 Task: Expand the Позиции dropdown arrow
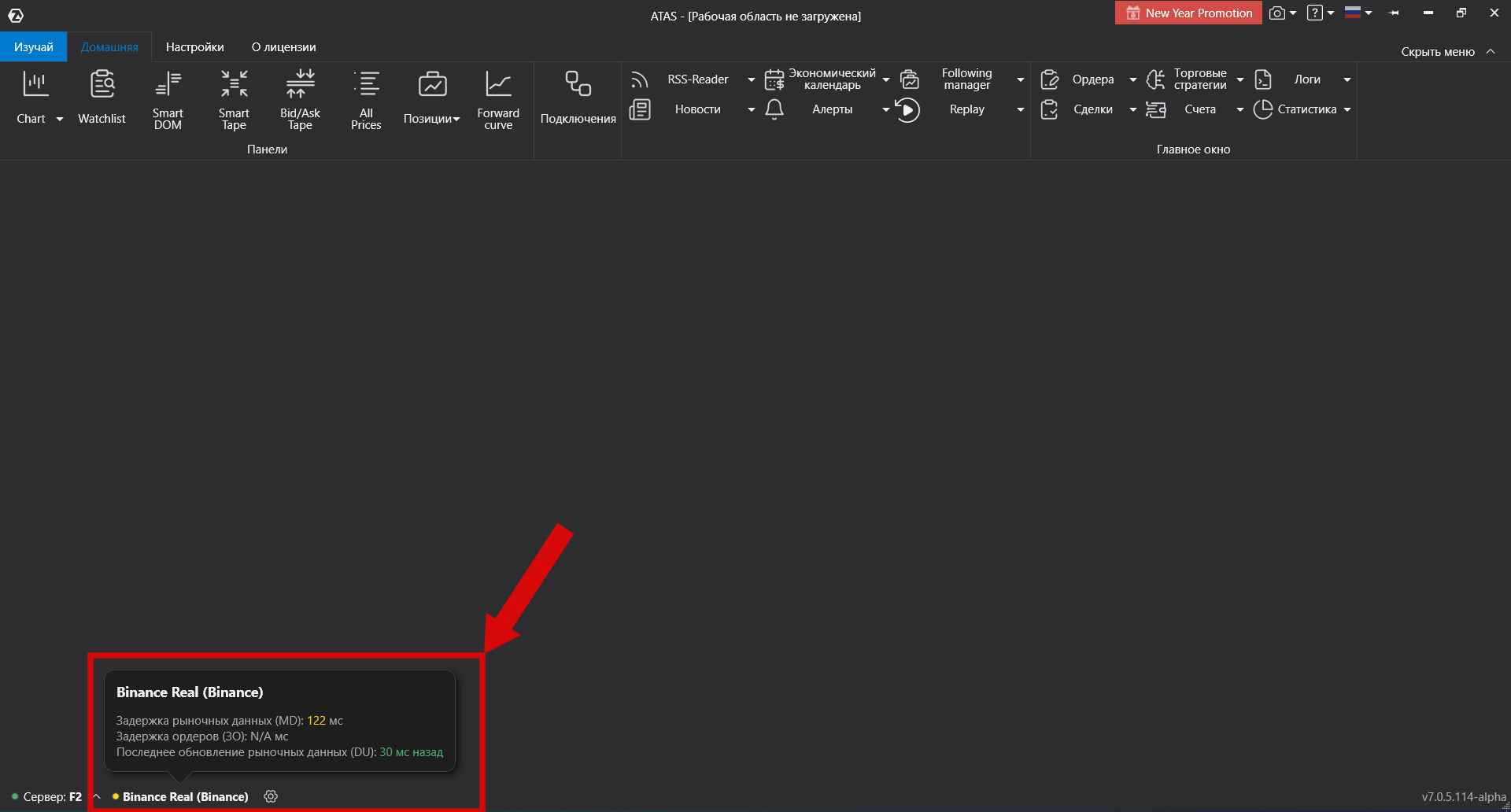point(456,119)
